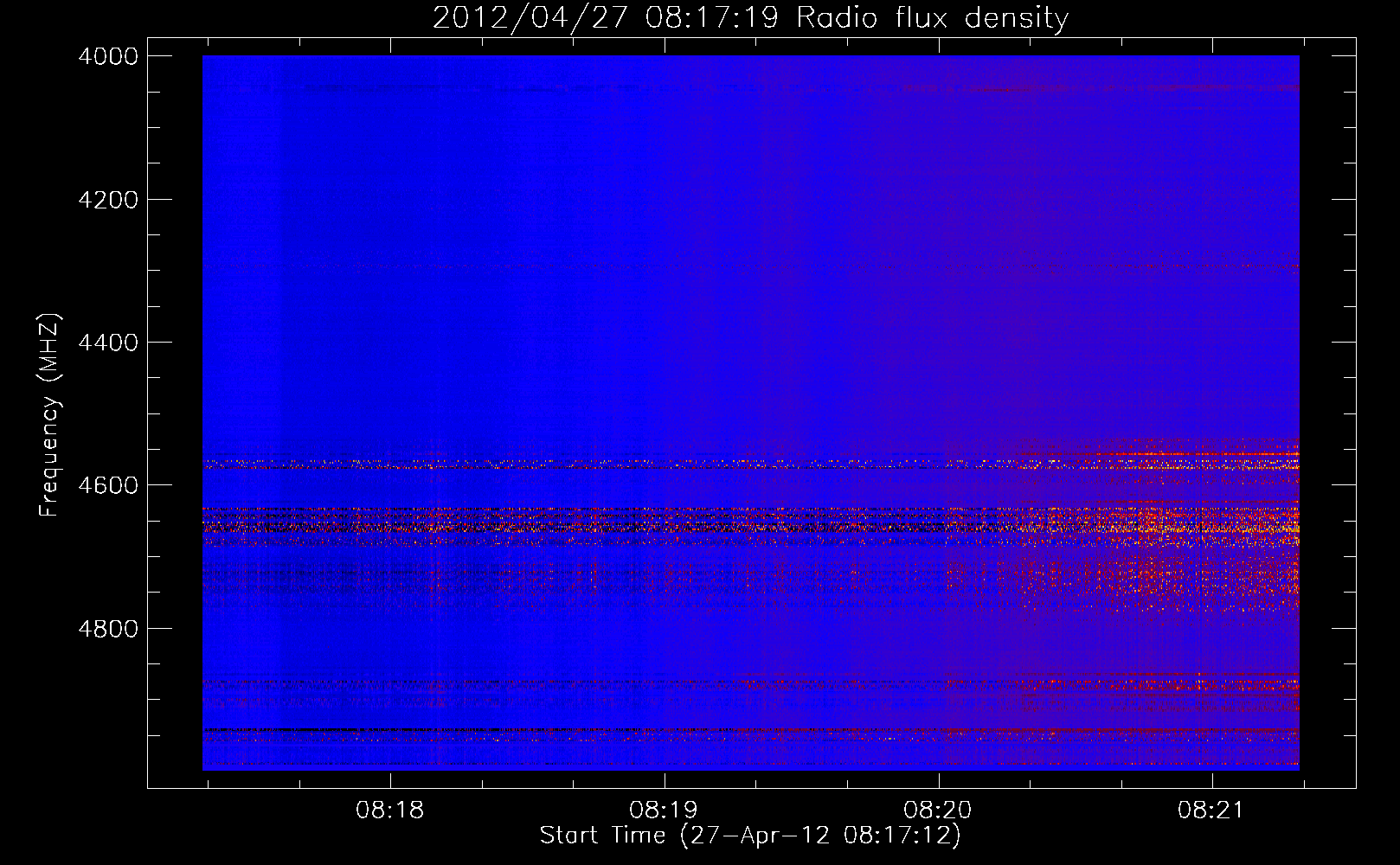Click the 4400 frequency axis label

[108, 343]
